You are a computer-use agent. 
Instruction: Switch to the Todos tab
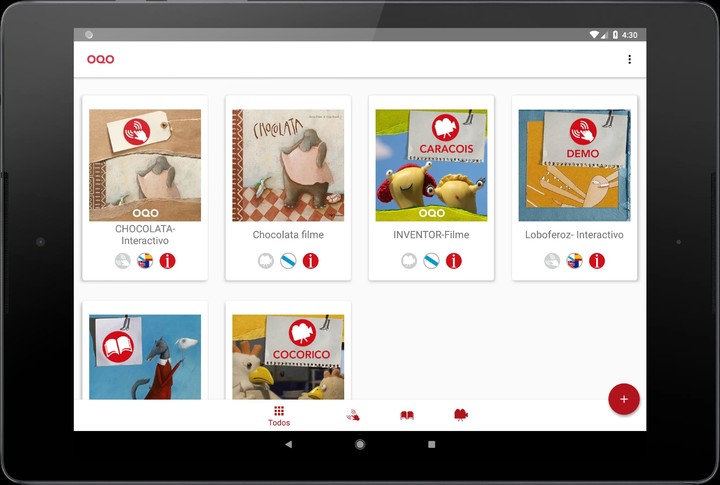279,416
